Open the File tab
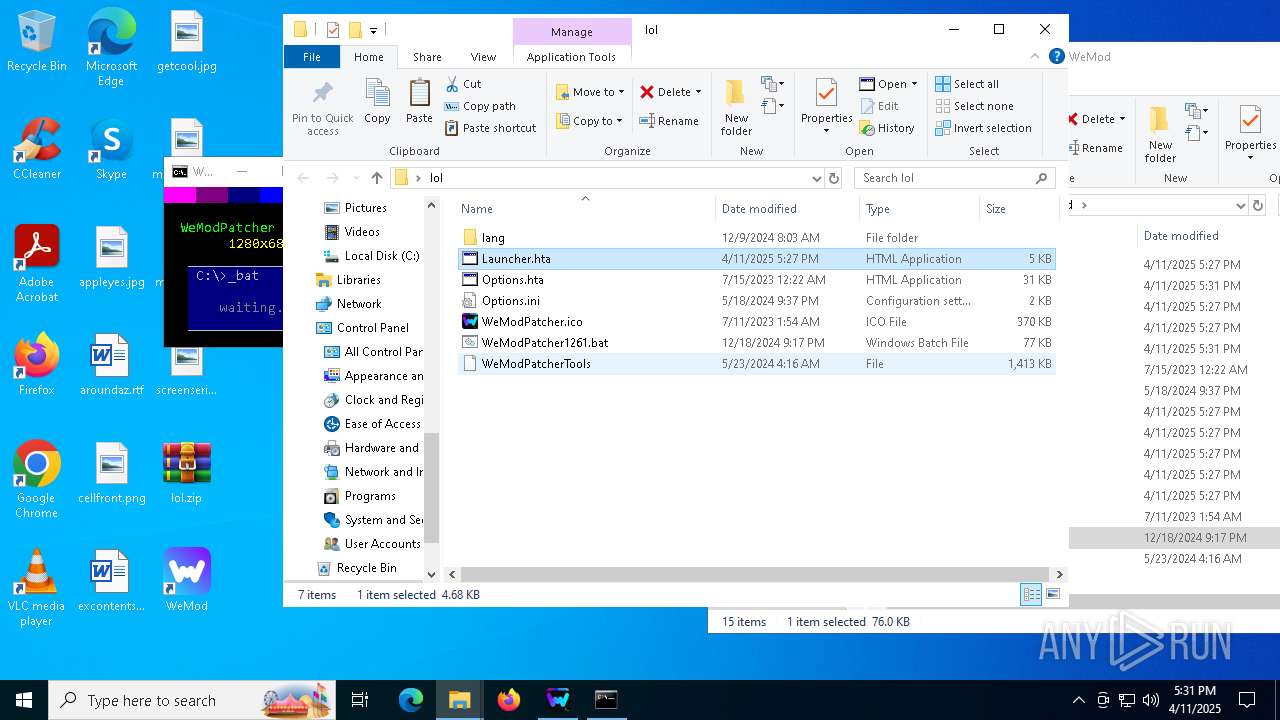 pos(312,57)
